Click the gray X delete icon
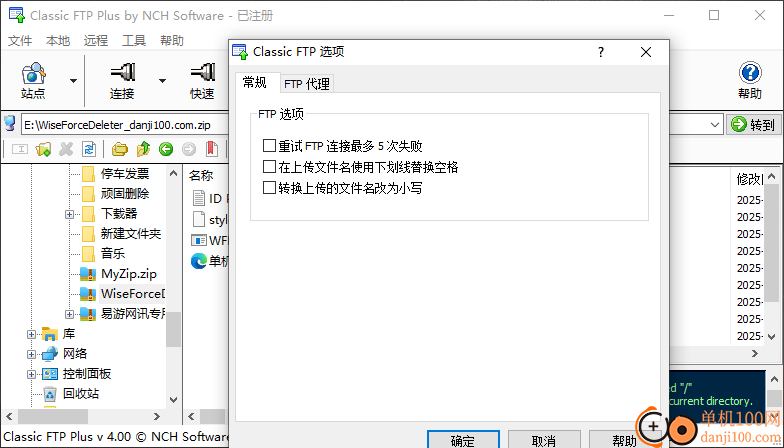 click(66, 148)
